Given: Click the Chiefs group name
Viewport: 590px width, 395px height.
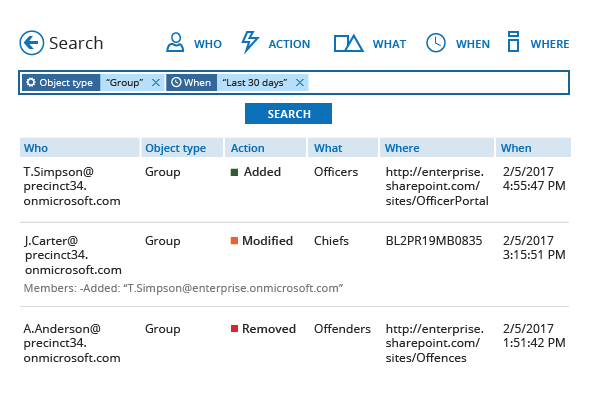Looking at the screenshot, I should (x=331, y=241).
